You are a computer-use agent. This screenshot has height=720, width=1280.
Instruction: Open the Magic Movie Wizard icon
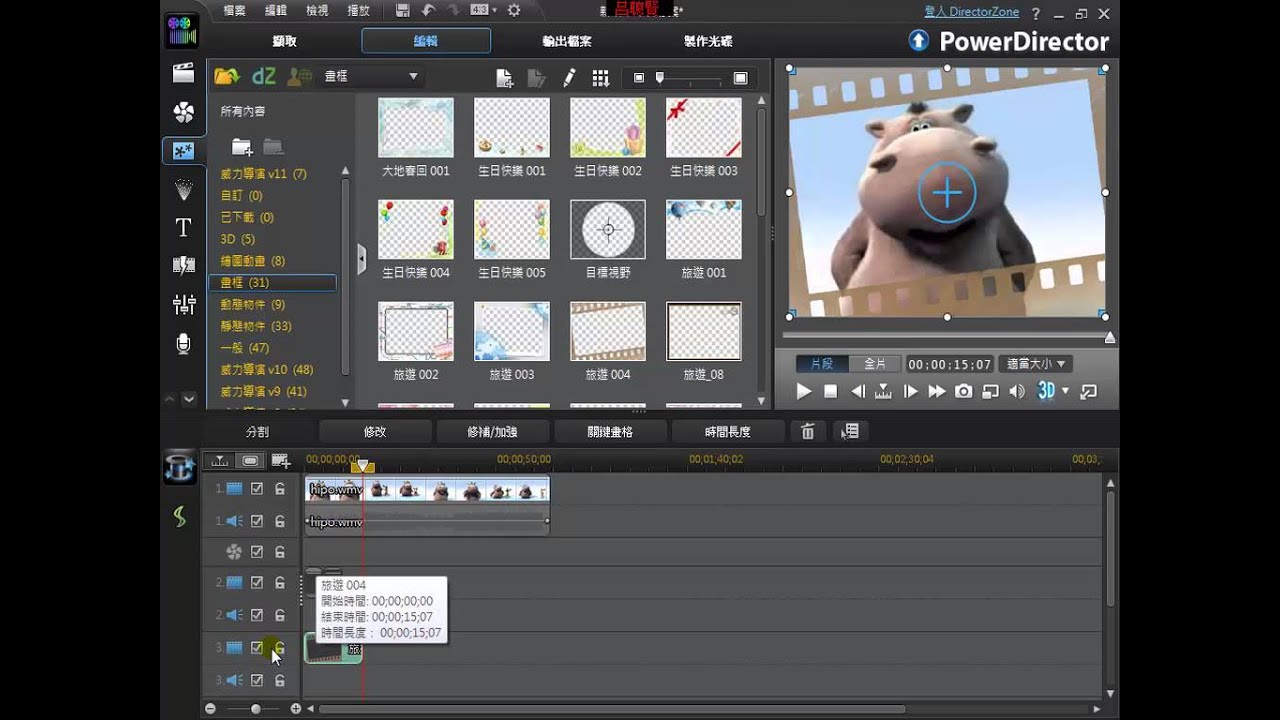point(180,467)
